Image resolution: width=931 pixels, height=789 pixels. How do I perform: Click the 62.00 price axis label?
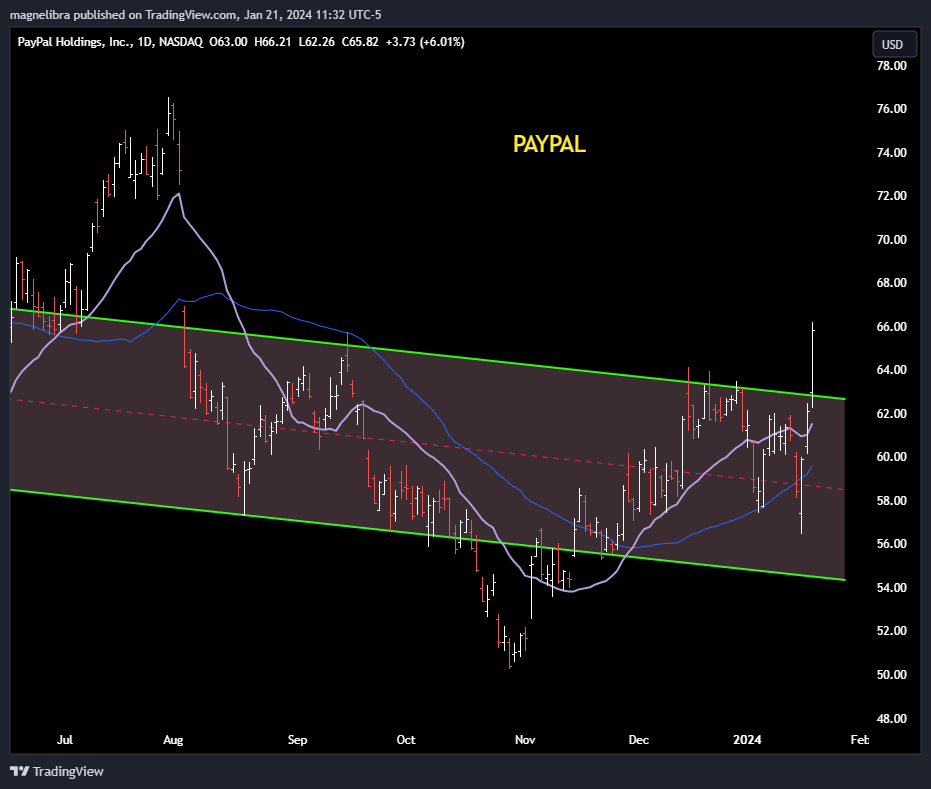tap(891, 413)
